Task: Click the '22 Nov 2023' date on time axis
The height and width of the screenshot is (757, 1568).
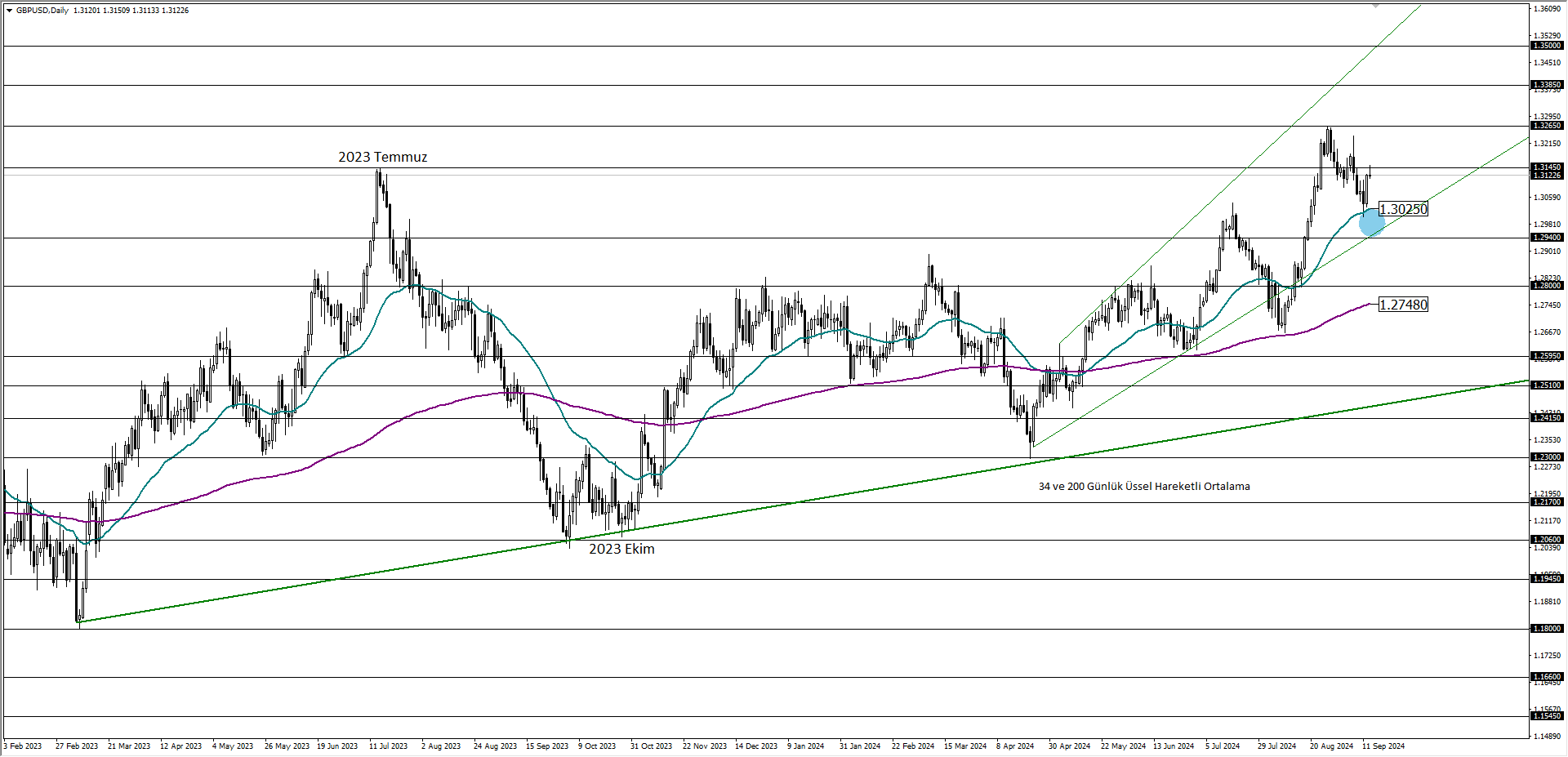Action: 705,746
